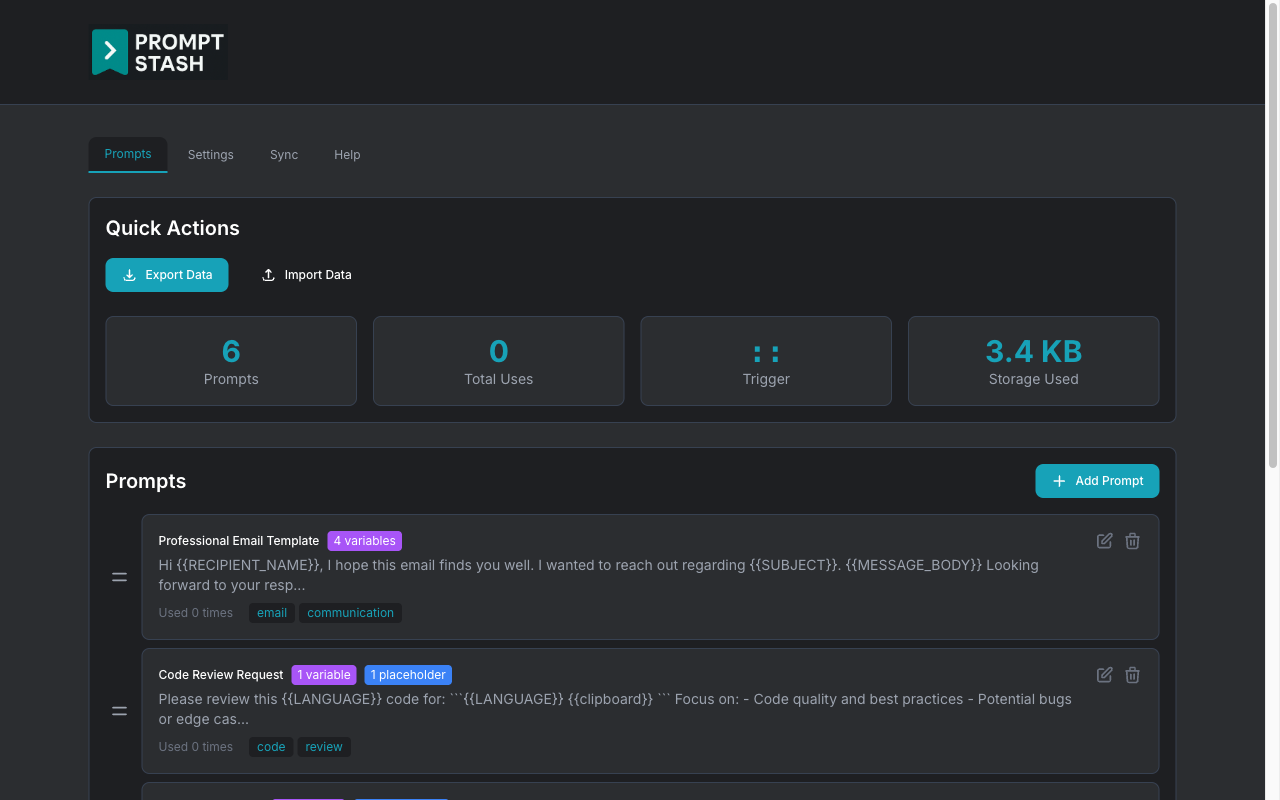Select the Code Review Request title
1280x800 pixels.
[221, 675]
